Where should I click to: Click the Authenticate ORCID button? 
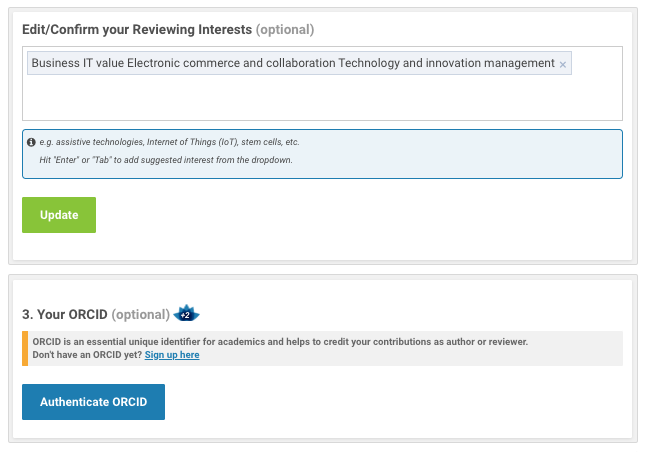(93, 402)
